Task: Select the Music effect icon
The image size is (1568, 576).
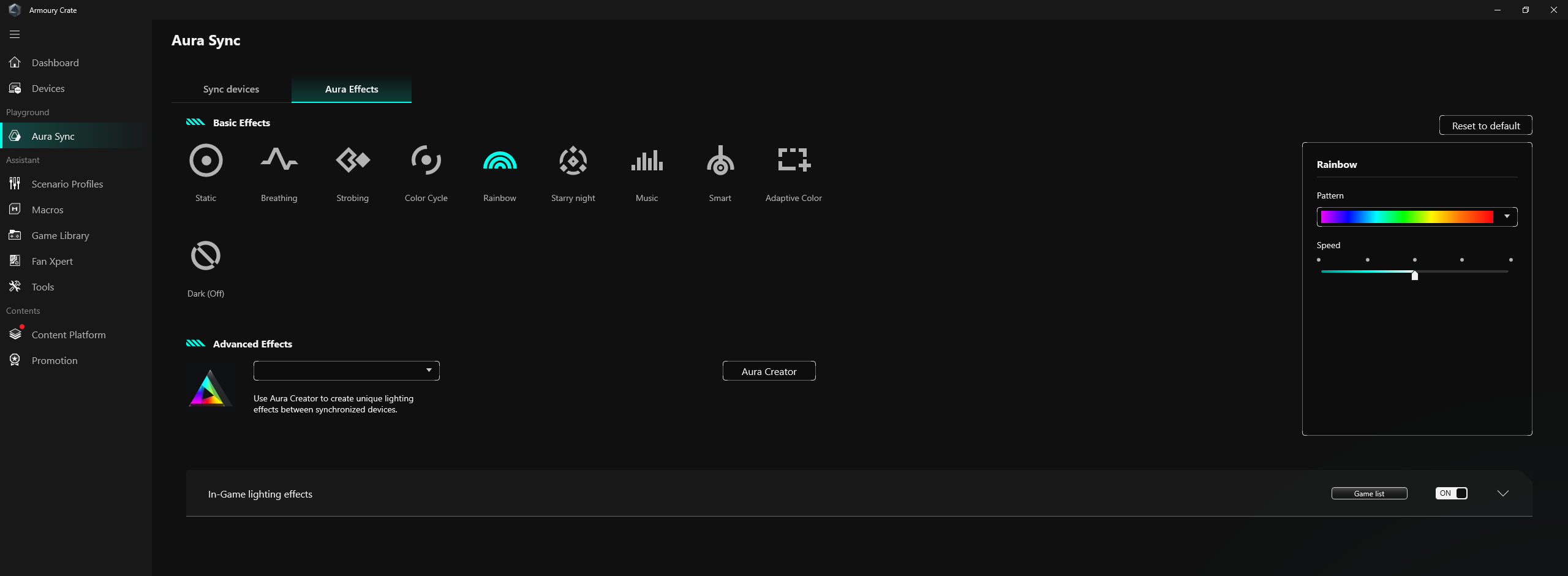Action: (647, 161)
